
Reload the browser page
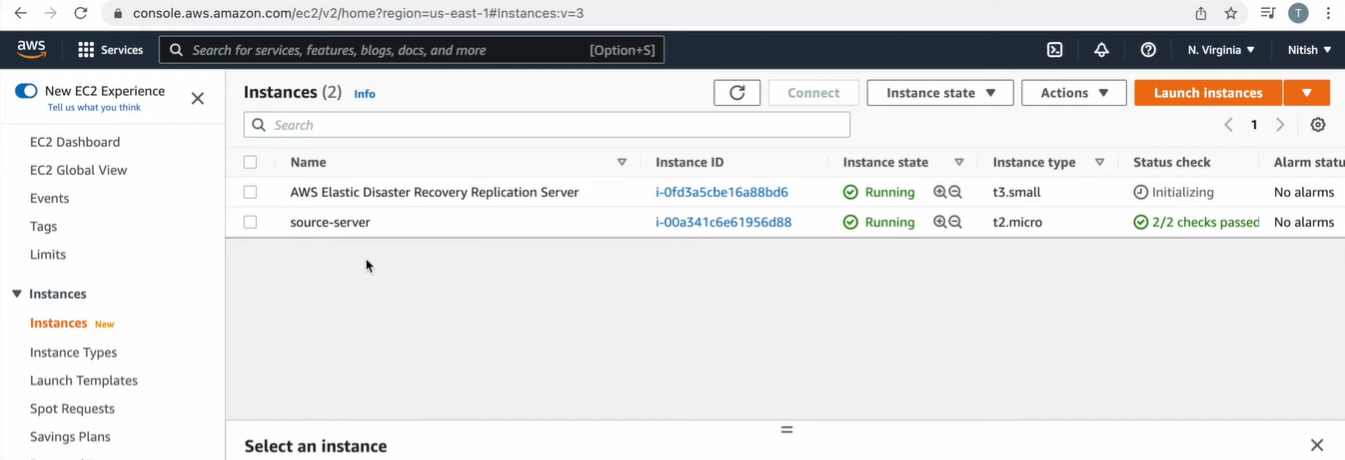point(81,13)
